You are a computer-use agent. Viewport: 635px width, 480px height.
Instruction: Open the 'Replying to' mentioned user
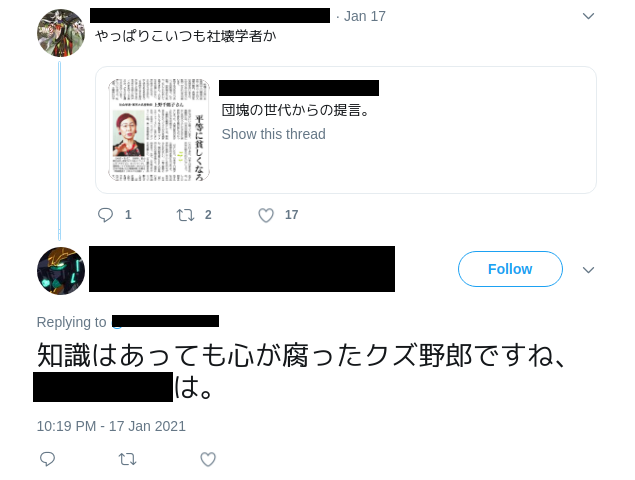(165, 321)
